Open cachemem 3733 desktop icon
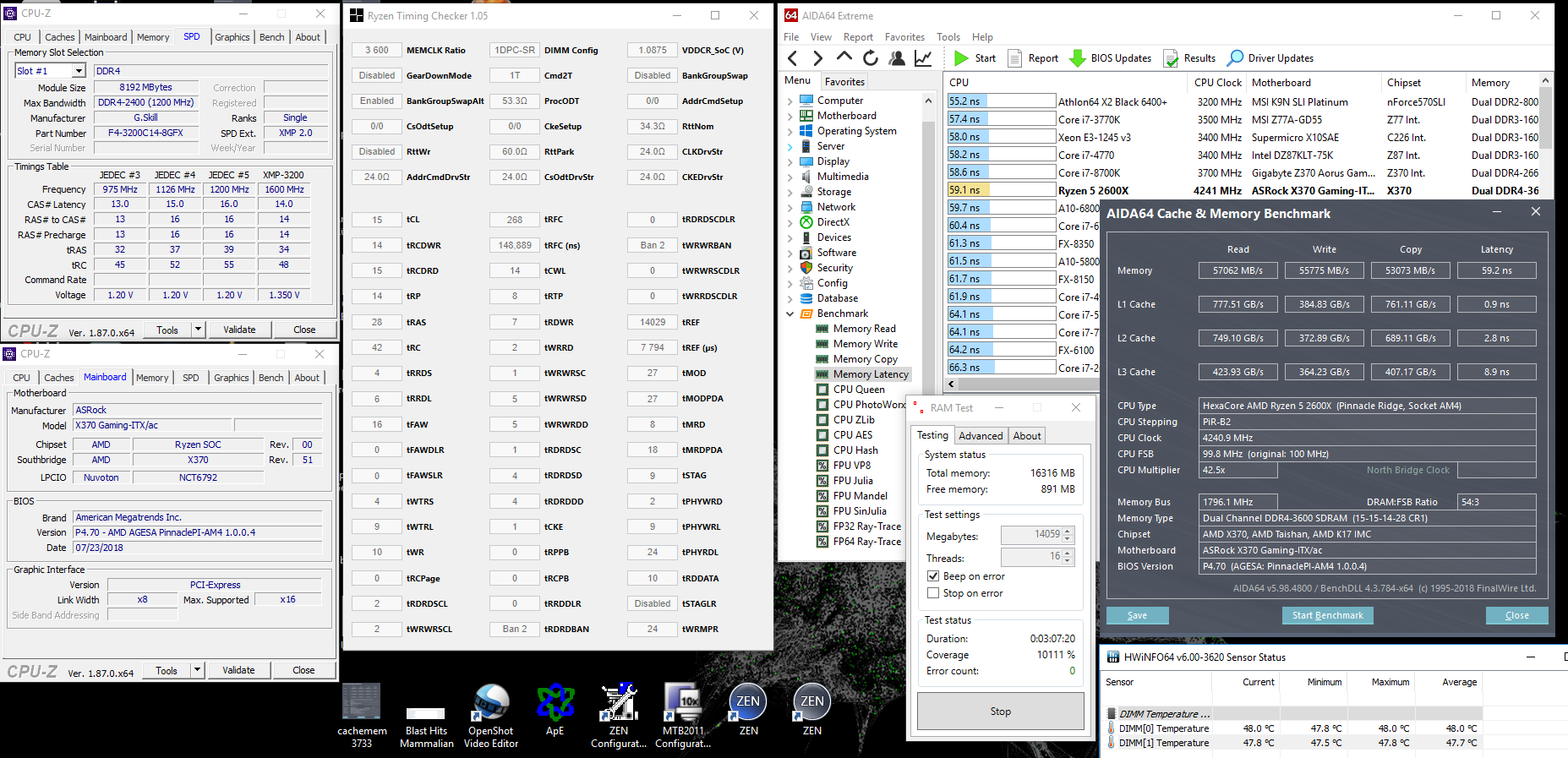This screenshot has width=1568, height=758. [x=362, y=715]
